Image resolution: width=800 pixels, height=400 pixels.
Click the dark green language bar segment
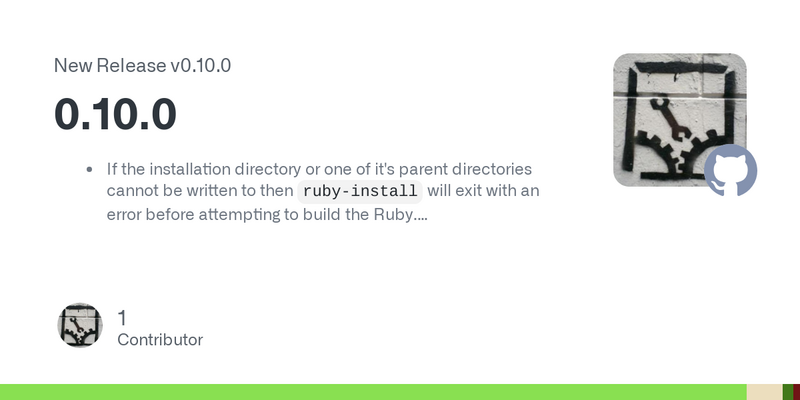[788, 392]
